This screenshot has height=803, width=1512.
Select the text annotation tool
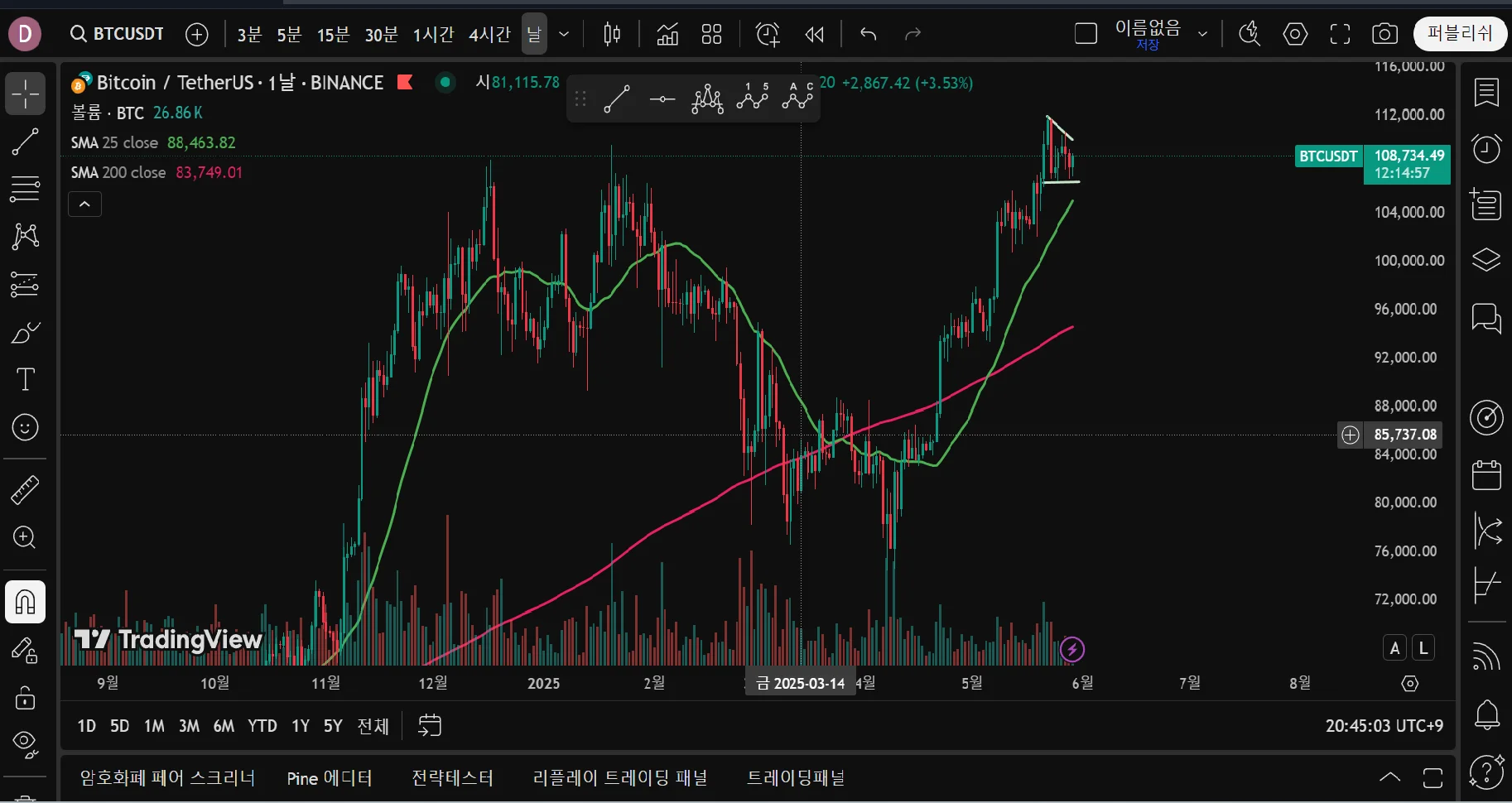click(x=26, y=380)
